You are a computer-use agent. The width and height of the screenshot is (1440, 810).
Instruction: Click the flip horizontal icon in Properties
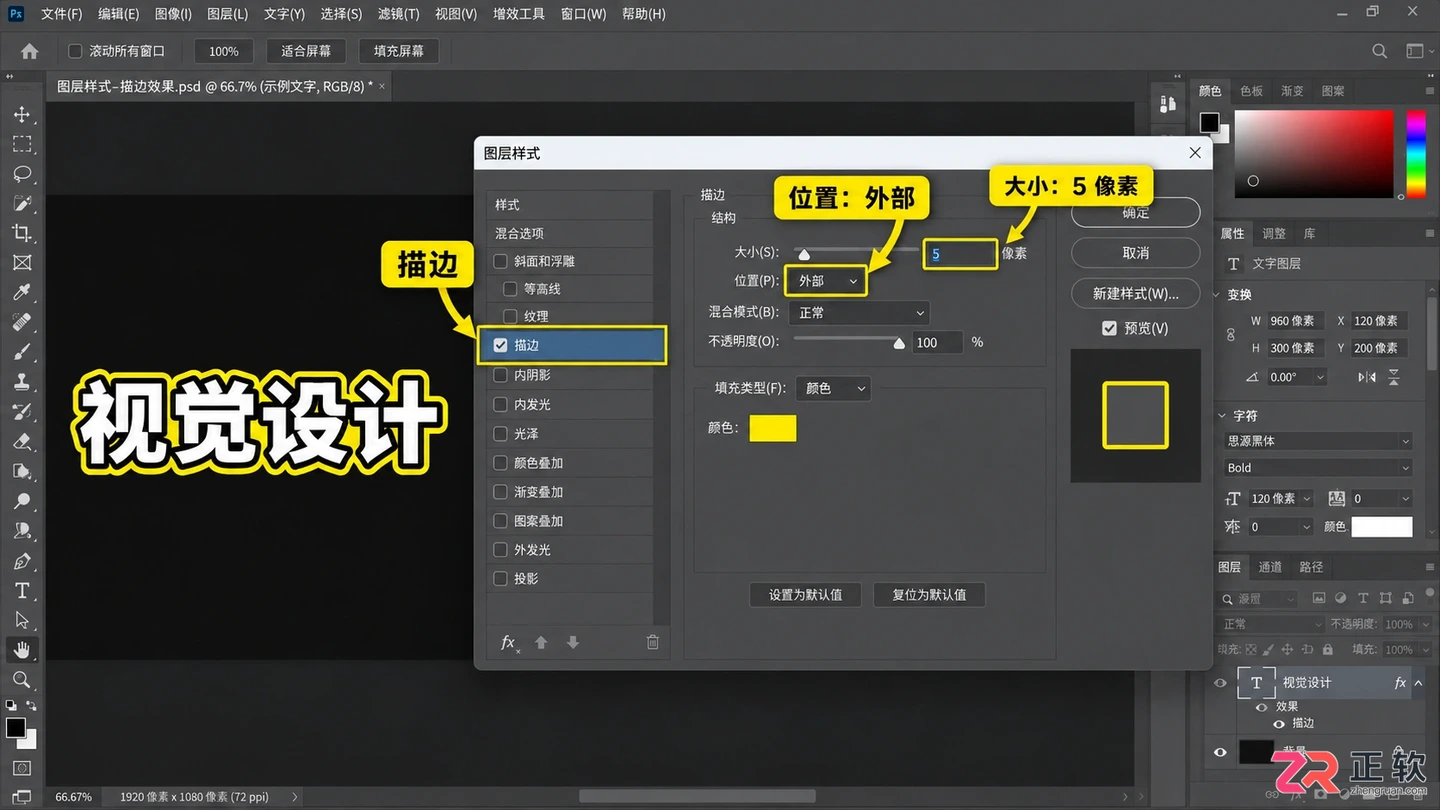1366,377
